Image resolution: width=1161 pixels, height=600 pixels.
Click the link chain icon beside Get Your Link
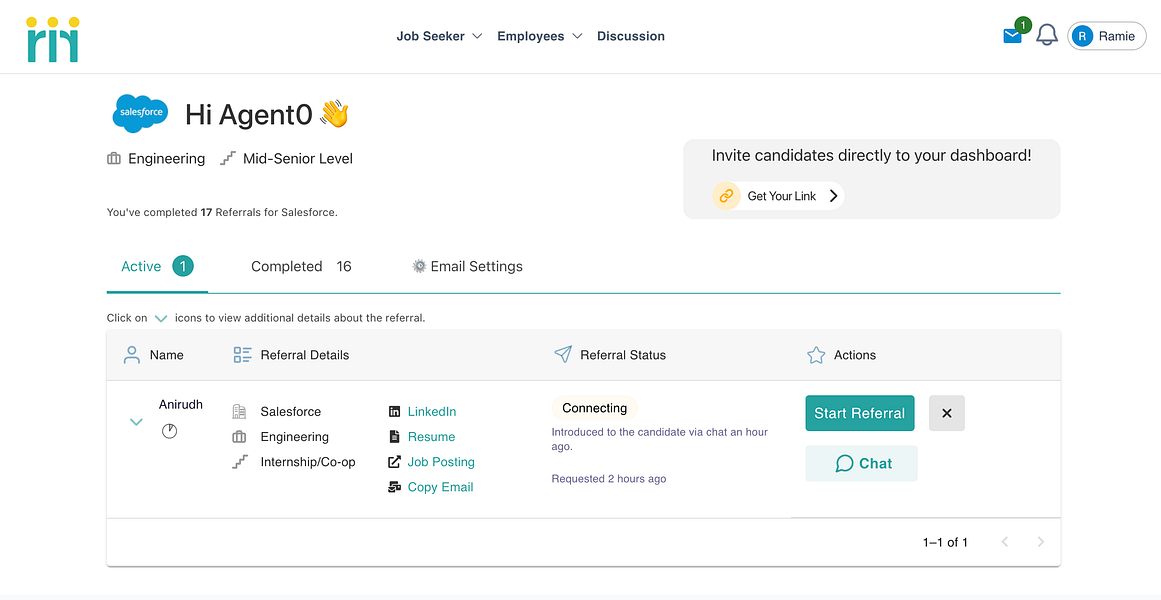click(x=726, y=195)
